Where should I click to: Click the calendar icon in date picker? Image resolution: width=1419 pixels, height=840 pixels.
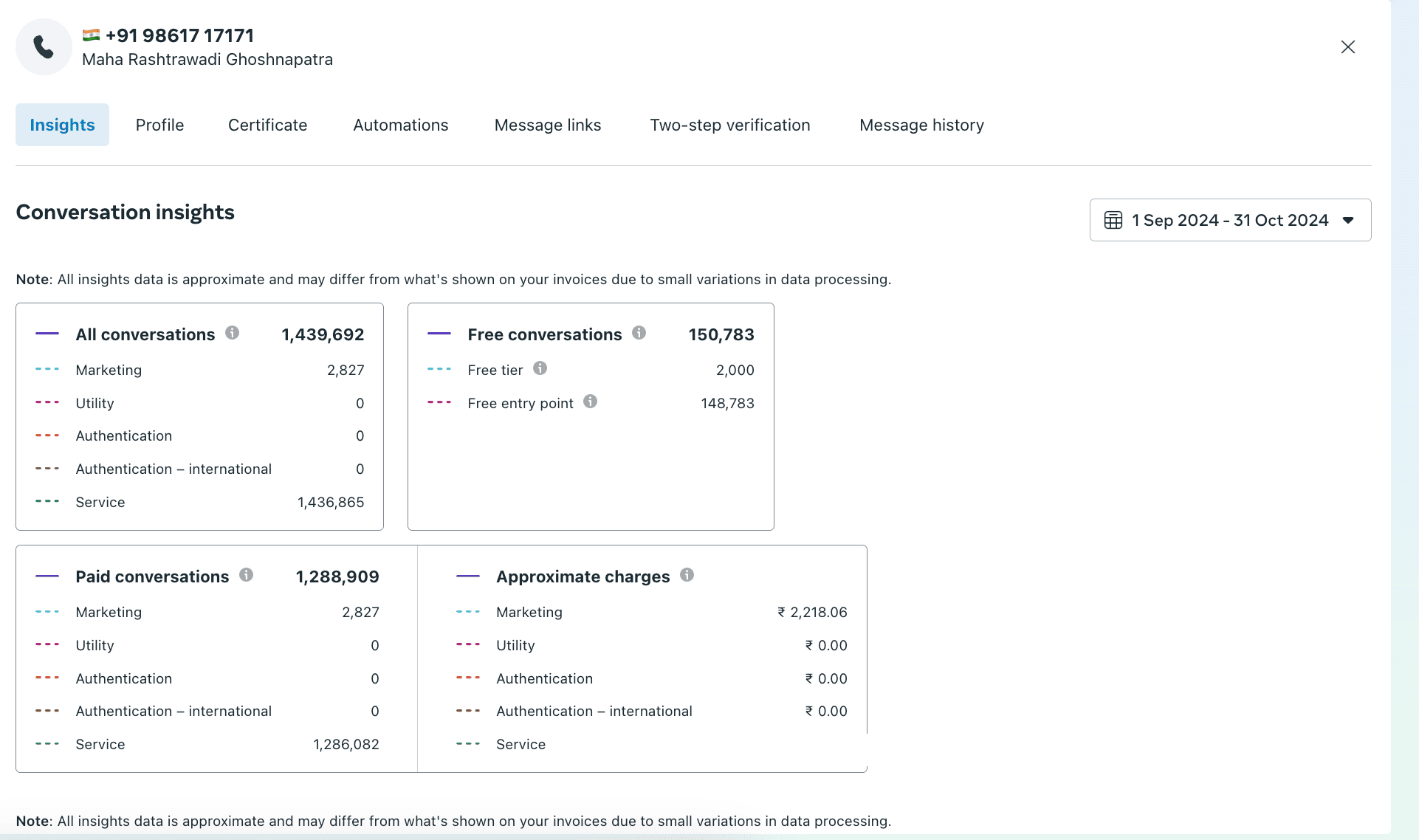pyautogui.click(x=1113, y=220)
